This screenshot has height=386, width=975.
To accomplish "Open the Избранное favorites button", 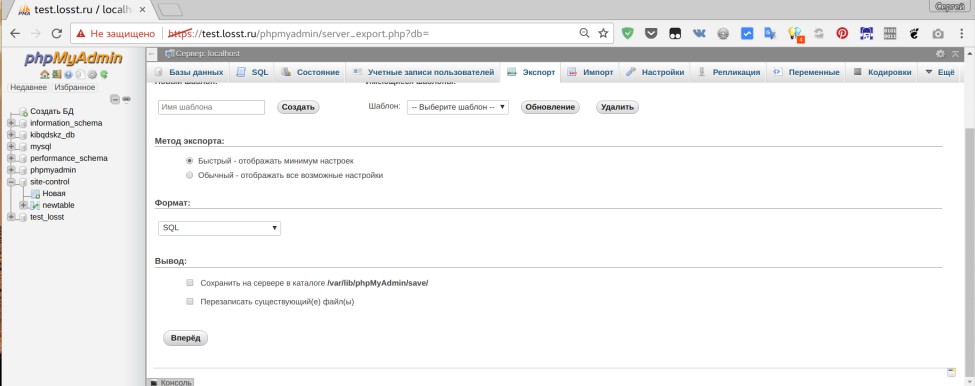I will coord(75,87).
